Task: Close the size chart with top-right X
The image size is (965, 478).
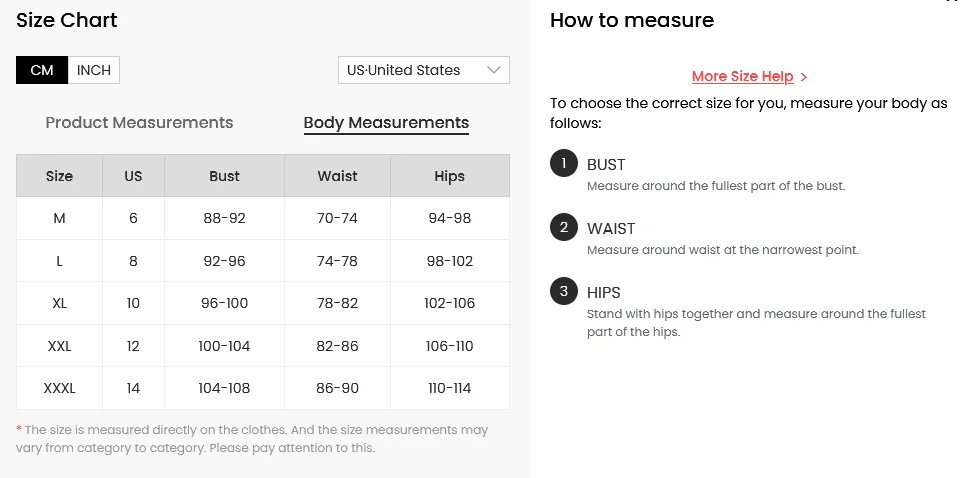Action: pos(951,1)
